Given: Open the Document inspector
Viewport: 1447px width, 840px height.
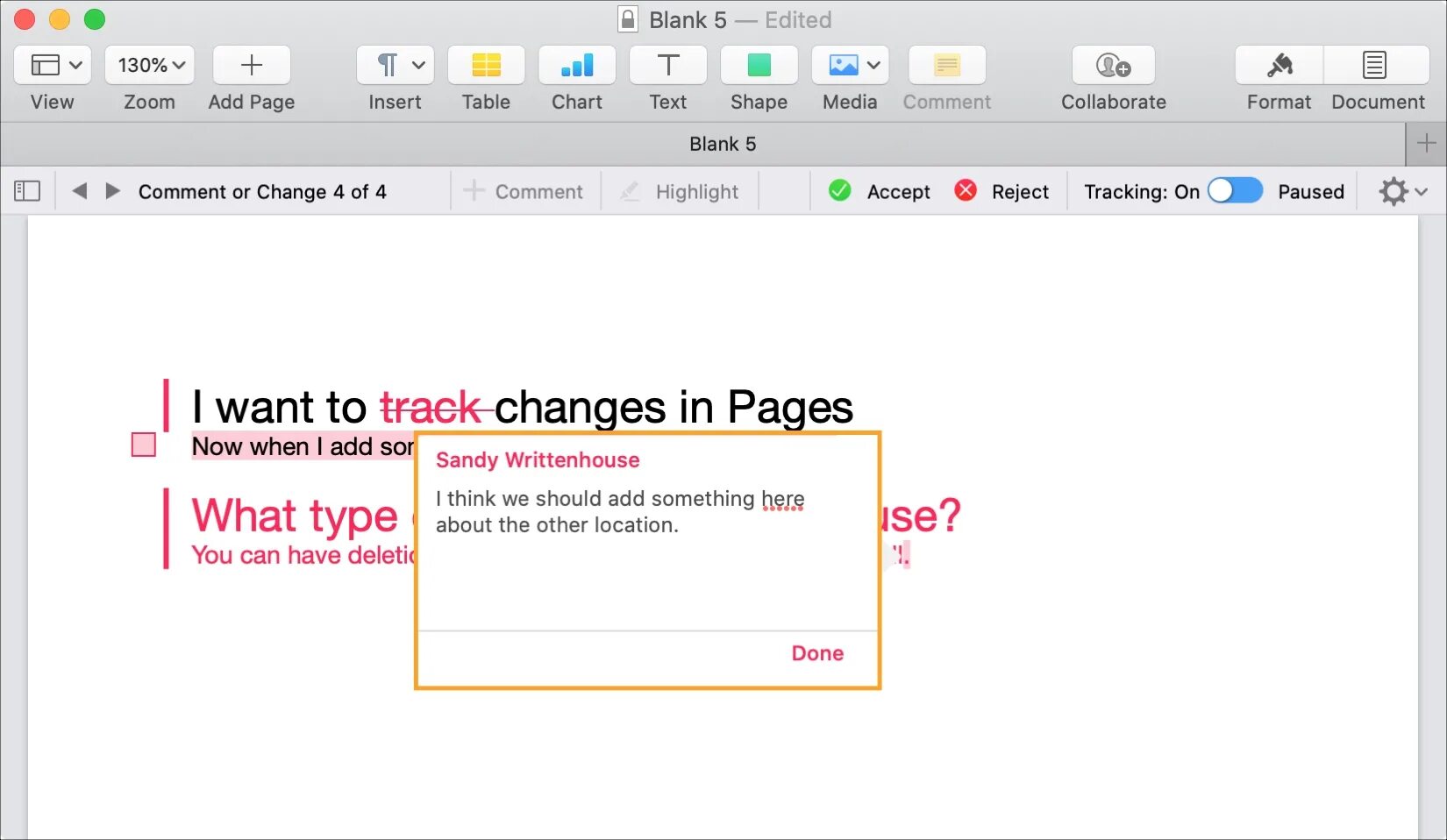Looking at the screenshot, I should coord(1375,65).
